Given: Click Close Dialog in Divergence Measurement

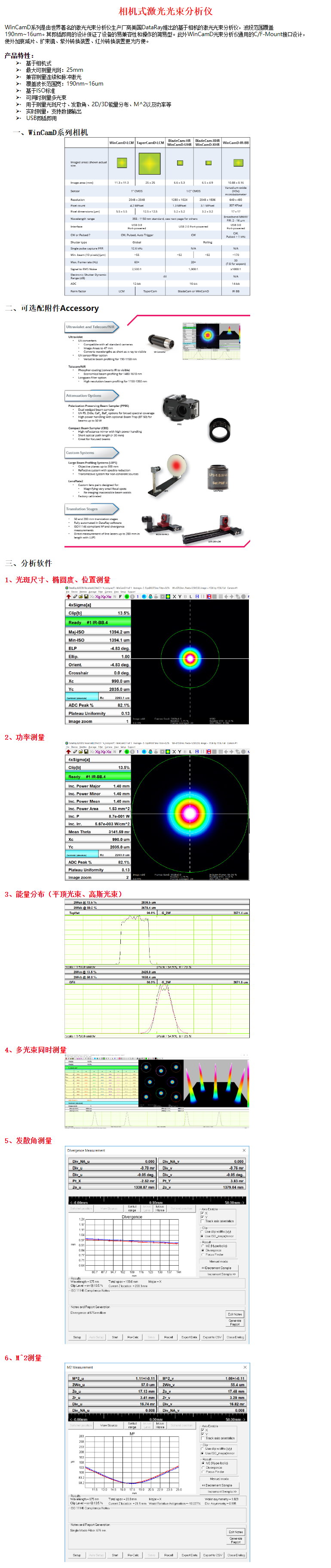Looking at the screenshot, I should (236, 1337).
